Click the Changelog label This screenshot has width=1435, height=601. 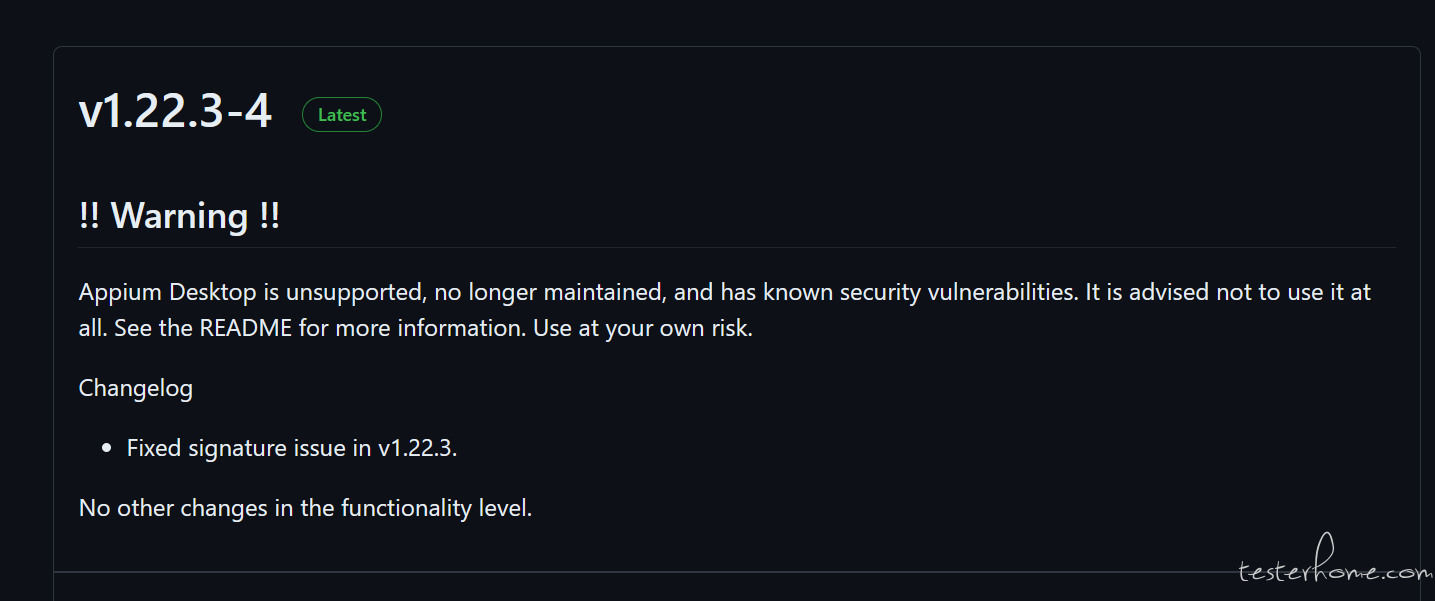(136, 388)
